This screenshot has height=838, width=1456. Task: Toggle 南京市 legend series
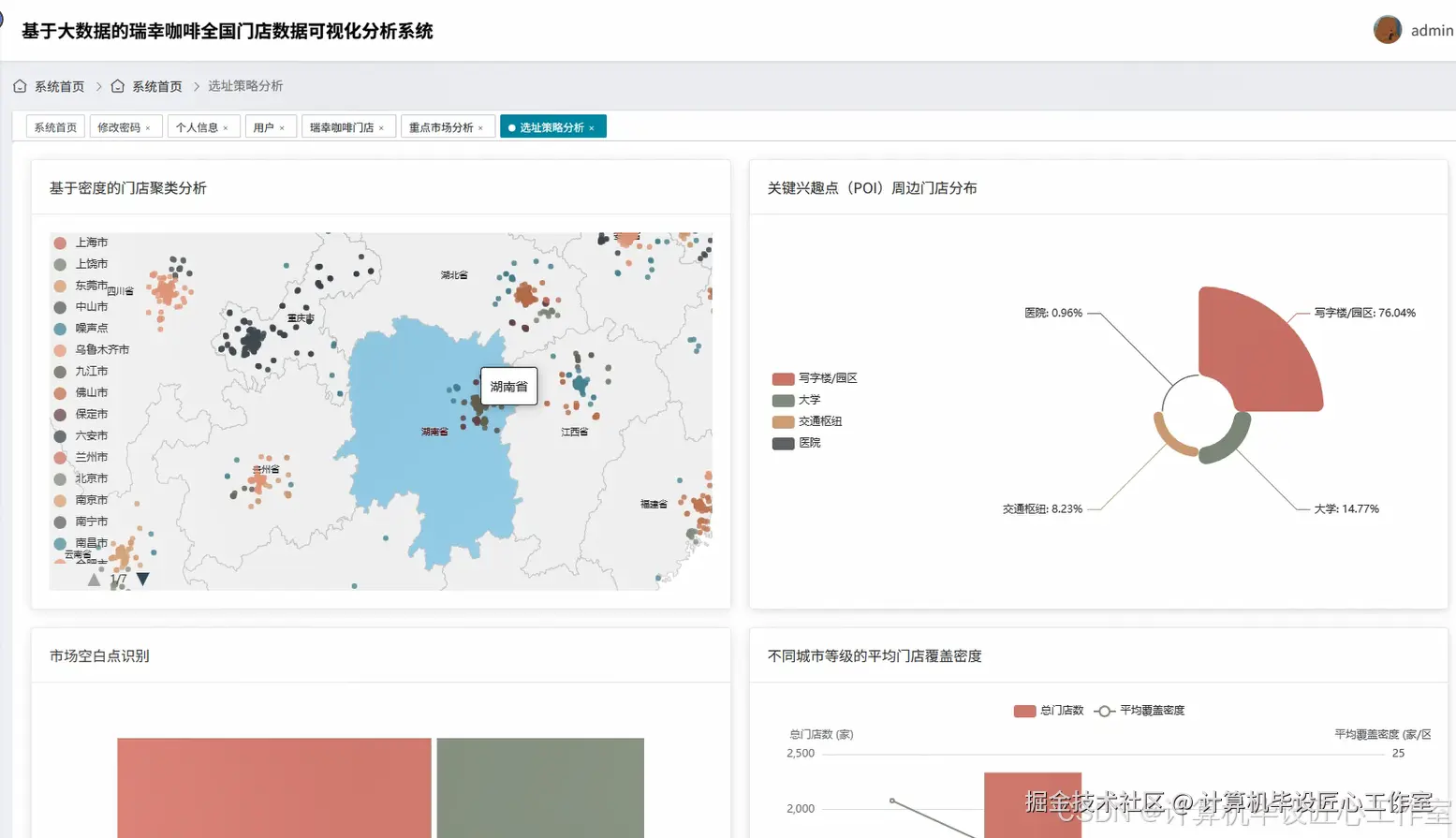pyautogui.click(x=81, y=500)
